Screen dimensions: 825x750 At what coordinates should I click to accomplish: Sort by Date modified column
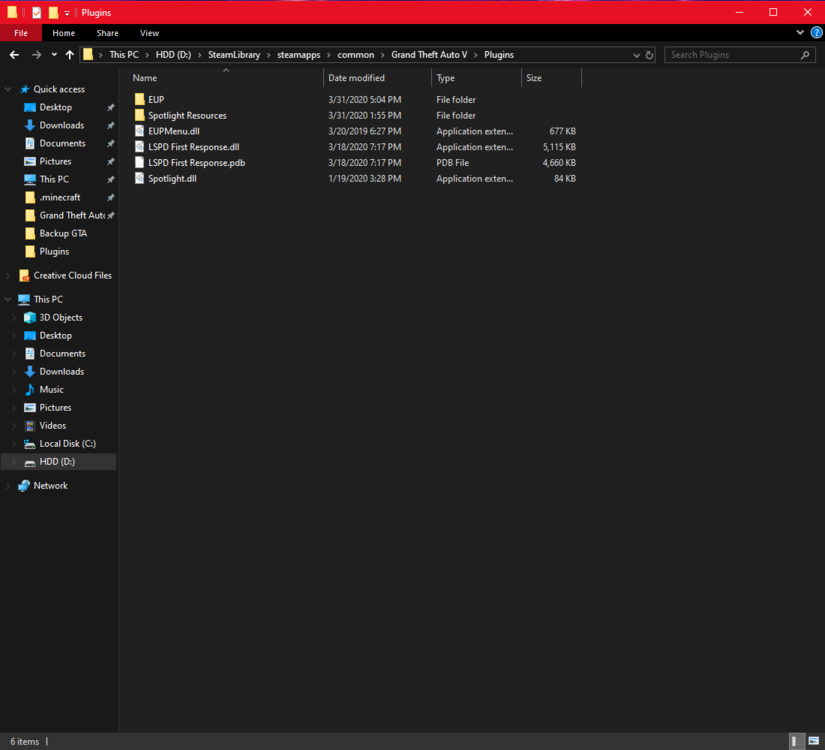377,78
